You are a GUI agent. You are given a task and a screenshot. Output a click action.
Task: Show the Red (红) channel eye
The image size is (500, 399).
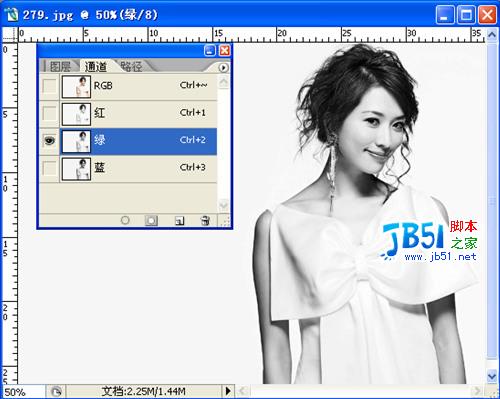50,114
